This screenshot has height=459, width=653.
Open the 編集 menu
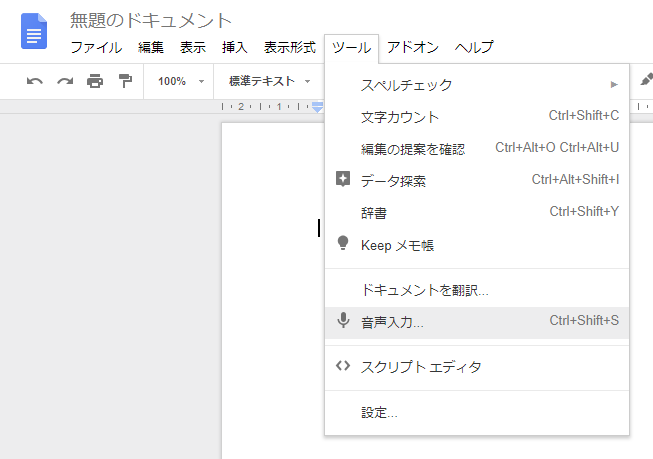click(151, 47)
